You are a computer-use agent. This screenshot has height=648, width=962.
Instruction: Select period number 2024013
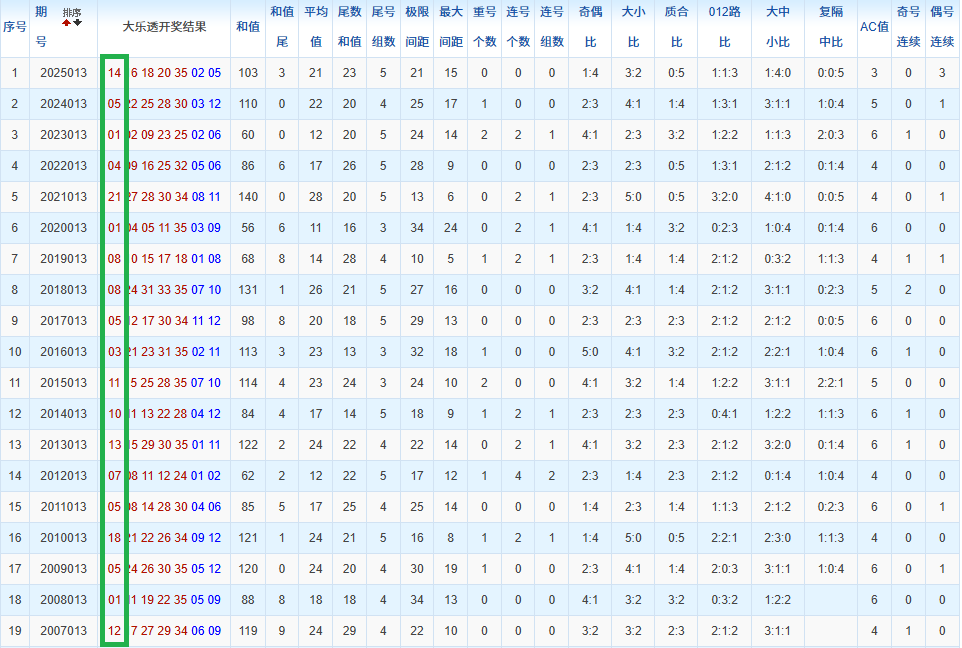tap(64, 104)
